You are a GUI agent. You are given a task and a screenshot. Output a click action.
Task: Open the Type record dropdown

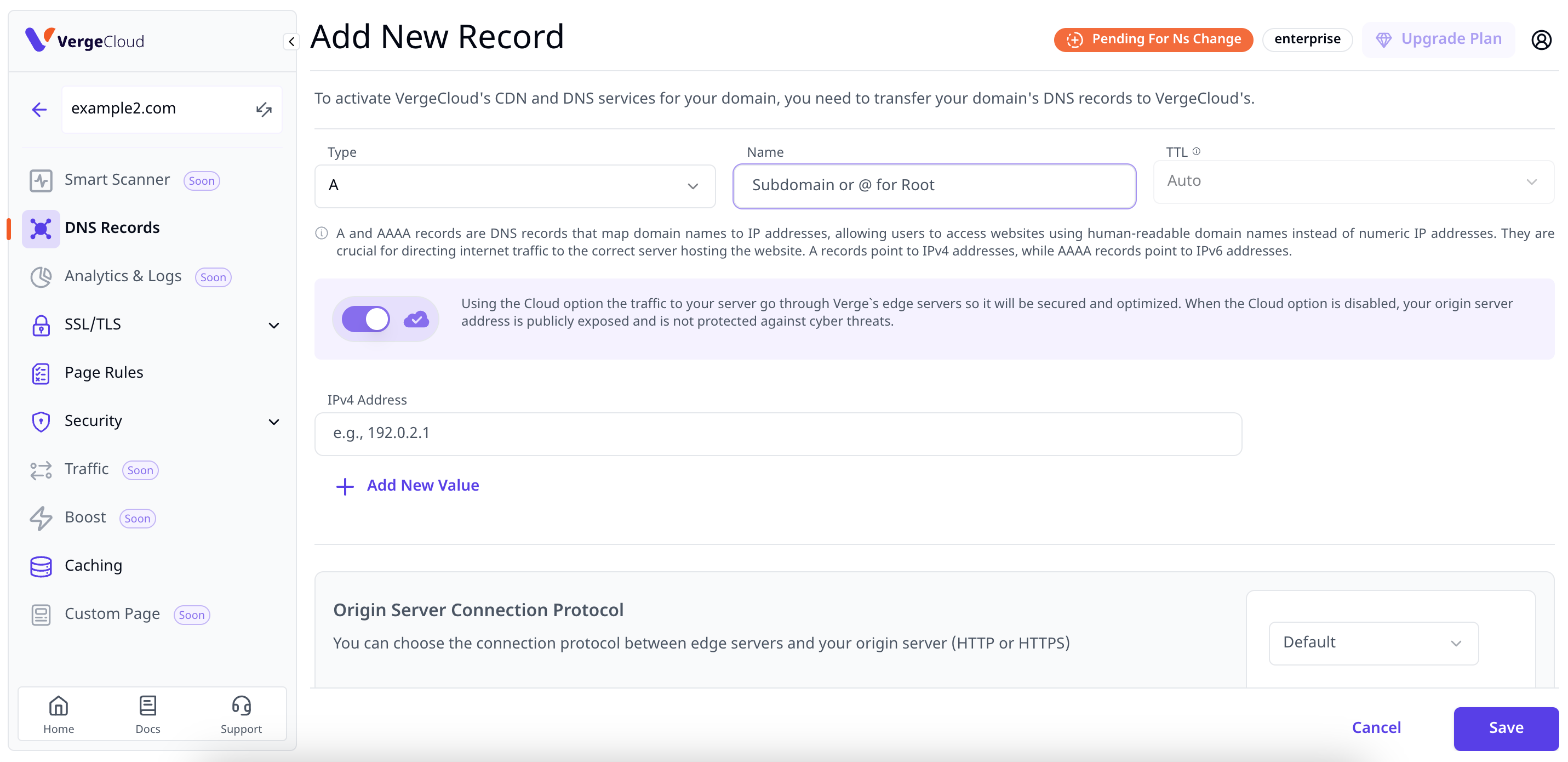[x=514, y=184]
